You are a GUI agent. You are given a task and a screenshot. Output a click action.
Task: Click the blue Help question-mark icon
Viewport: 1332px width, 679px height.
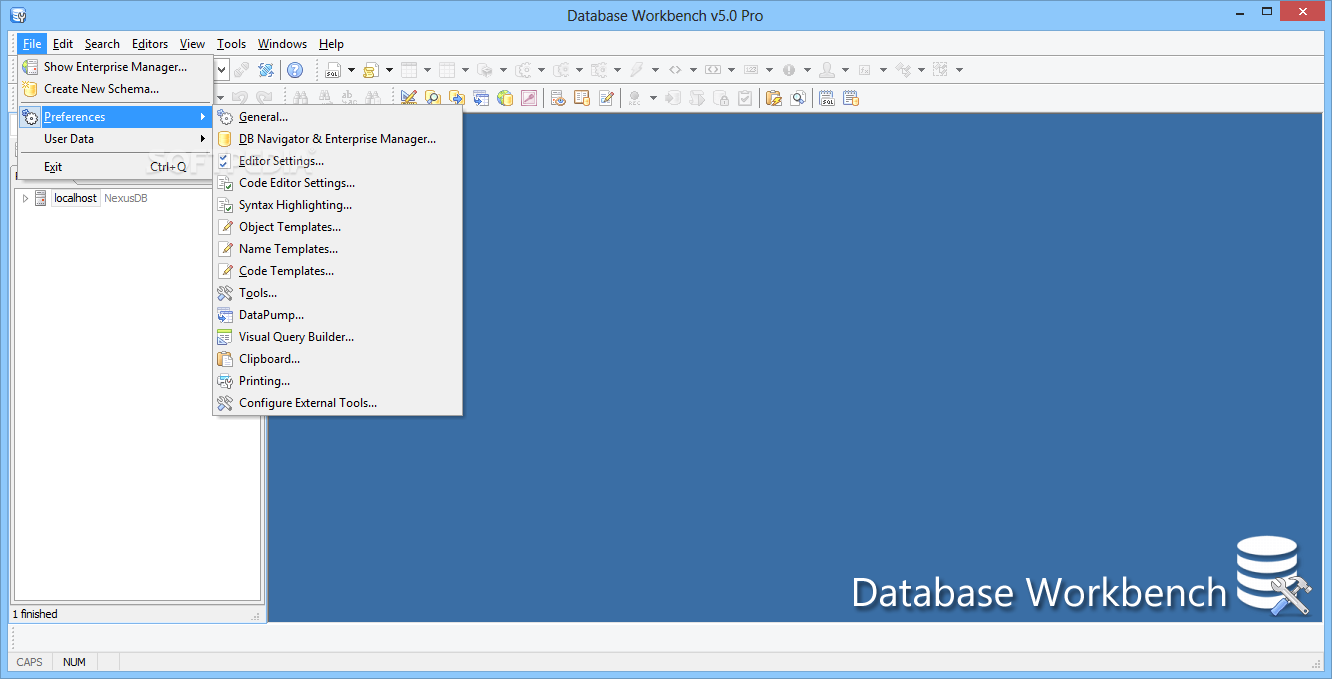point(295,70)
